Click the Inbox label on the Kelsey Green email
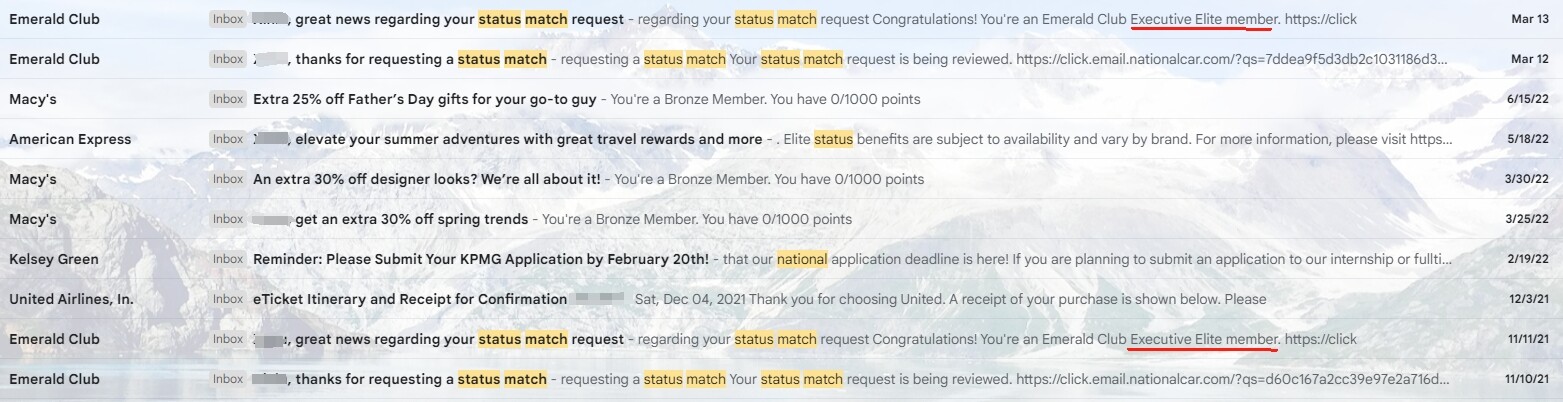The image size is (1563, 402). pos(228,259)
